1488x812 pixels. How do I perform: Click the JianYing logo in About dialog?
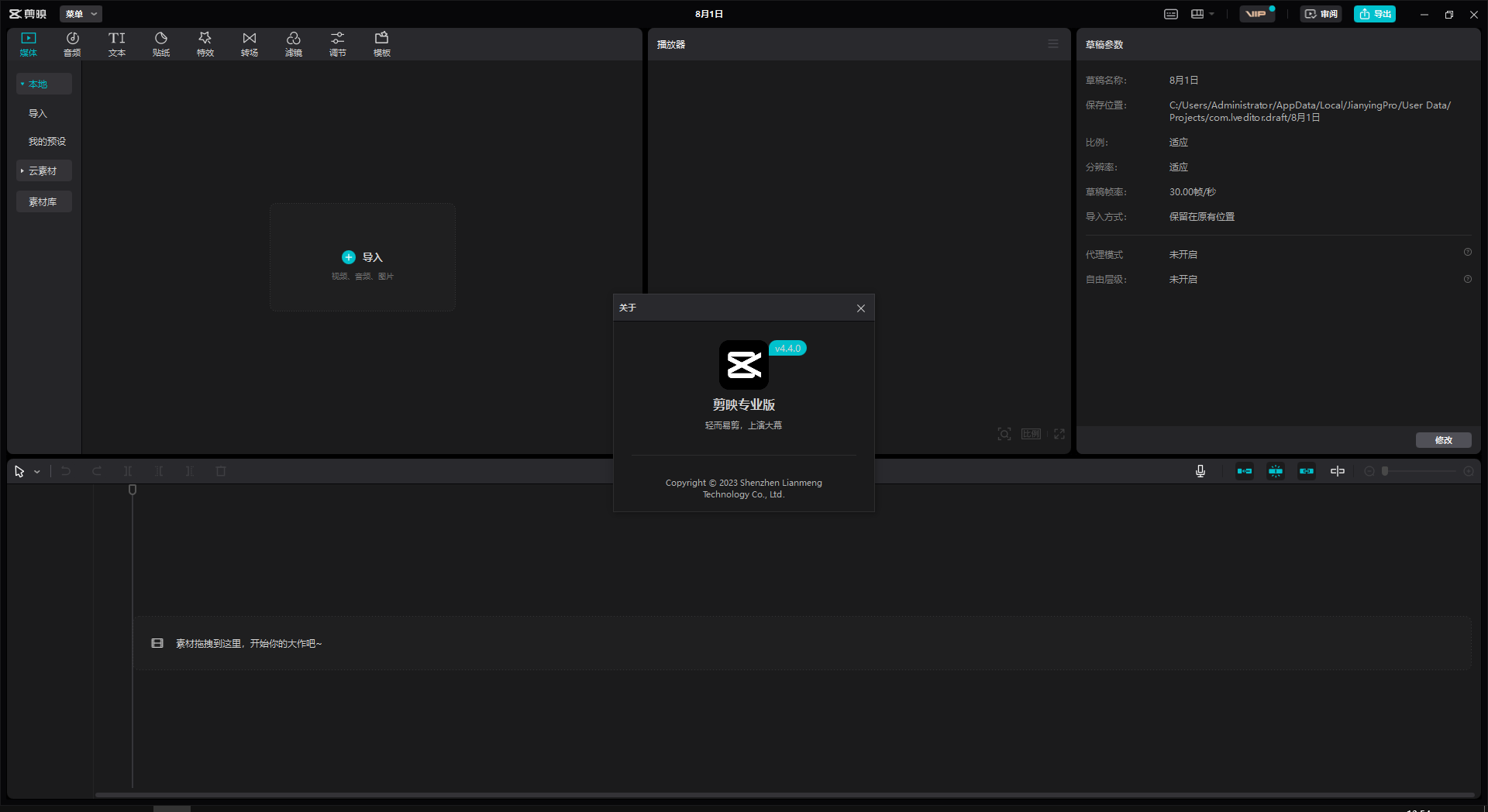coord(744,365)
